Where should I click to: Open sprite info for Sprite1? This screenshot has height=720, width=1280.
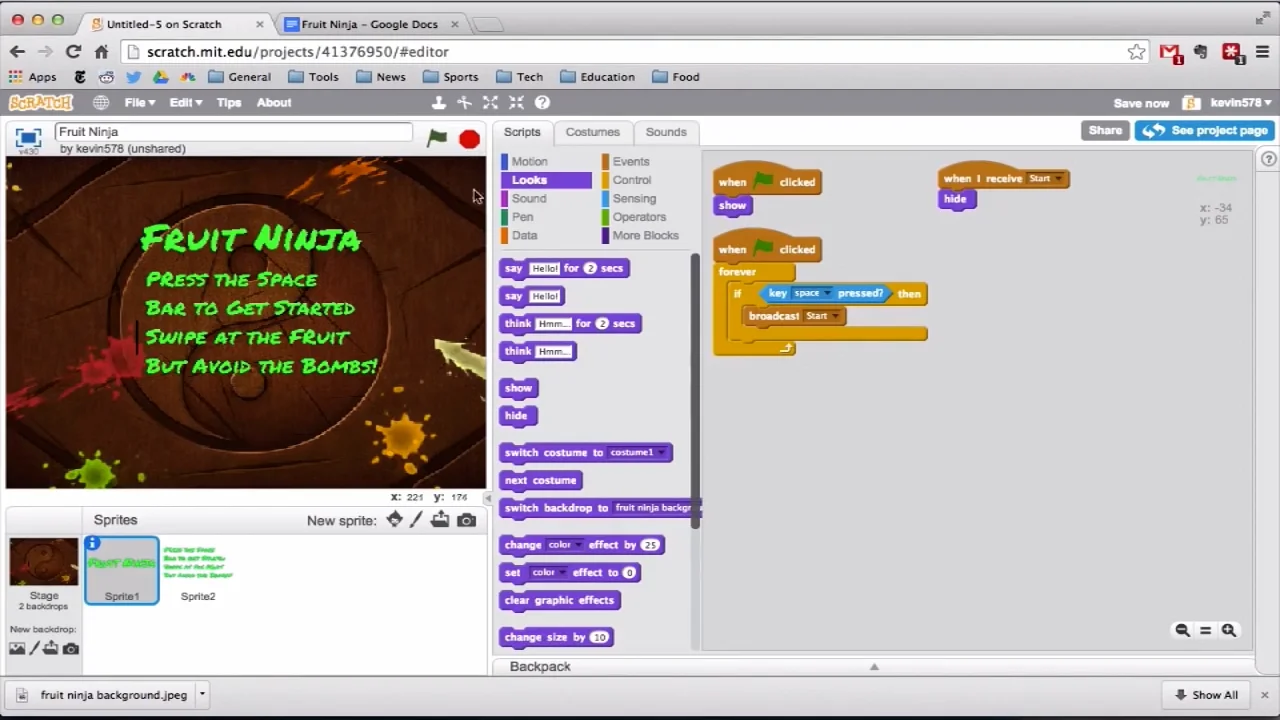93,543
